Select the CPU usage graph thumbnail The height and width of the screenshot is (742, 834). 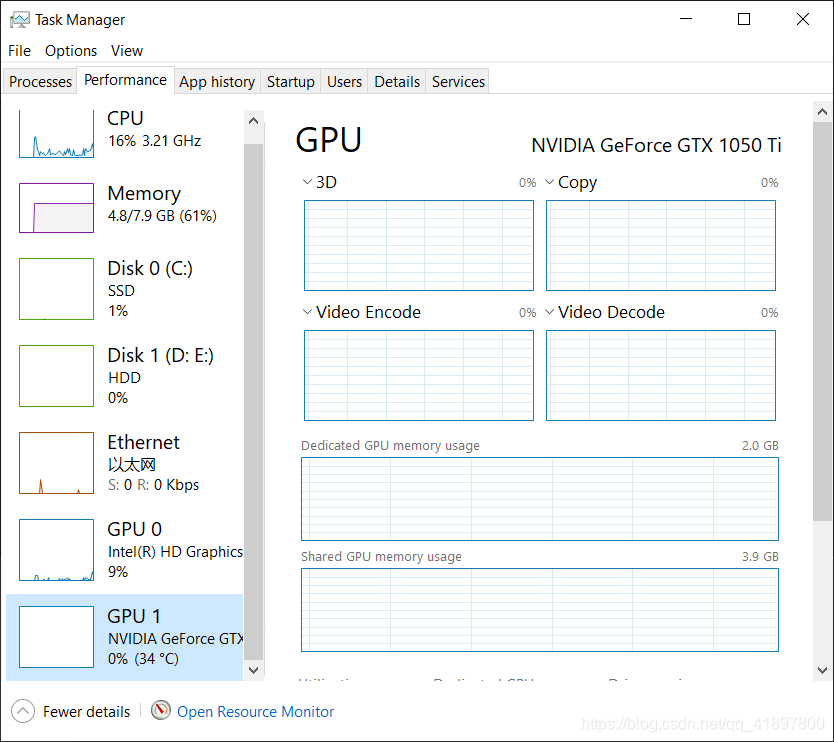point(56,134)
